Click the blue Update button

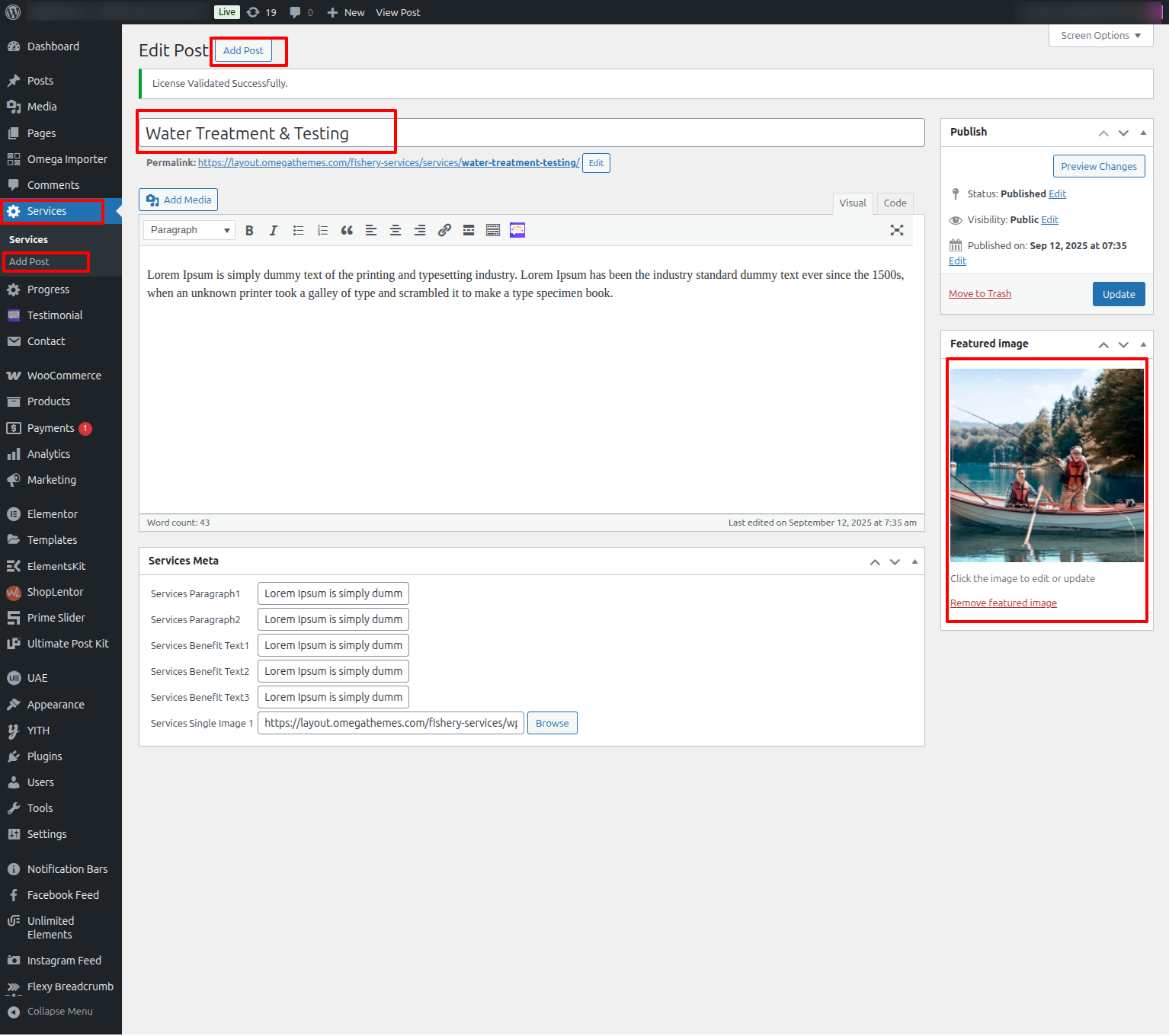1118,294
